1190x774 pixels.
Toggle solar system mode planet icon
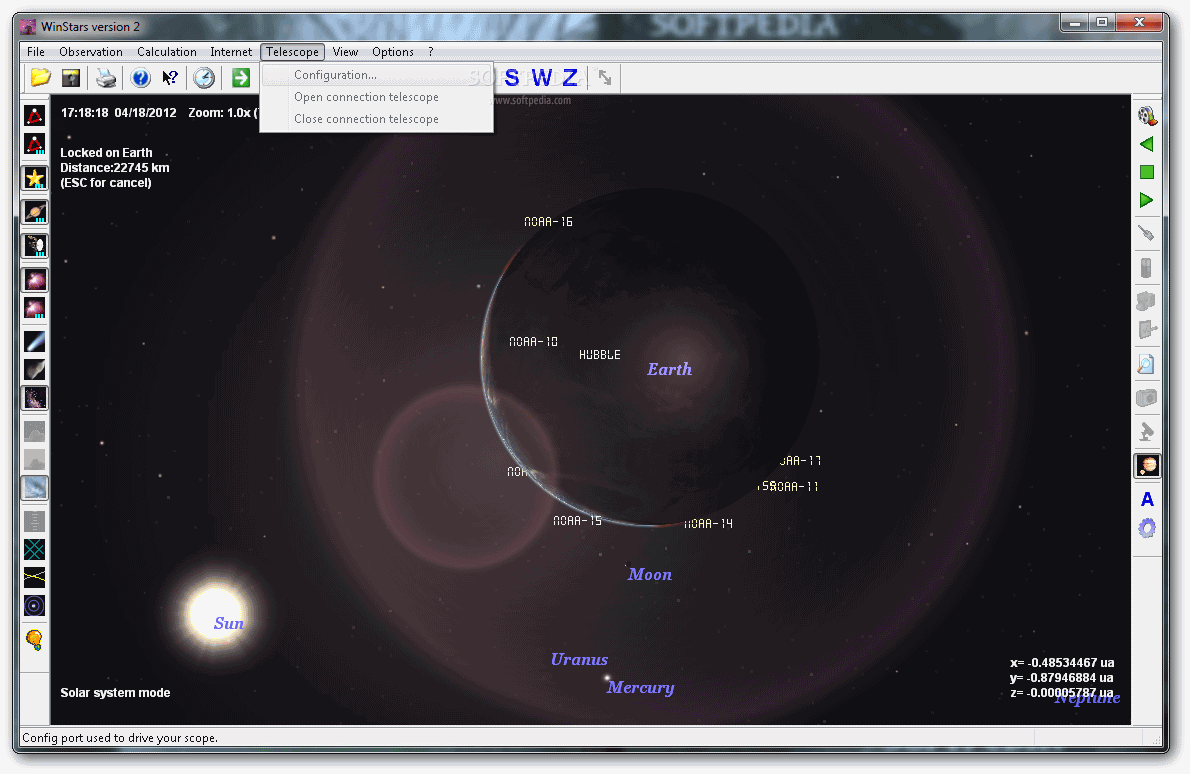click(x=1147, y=465)
